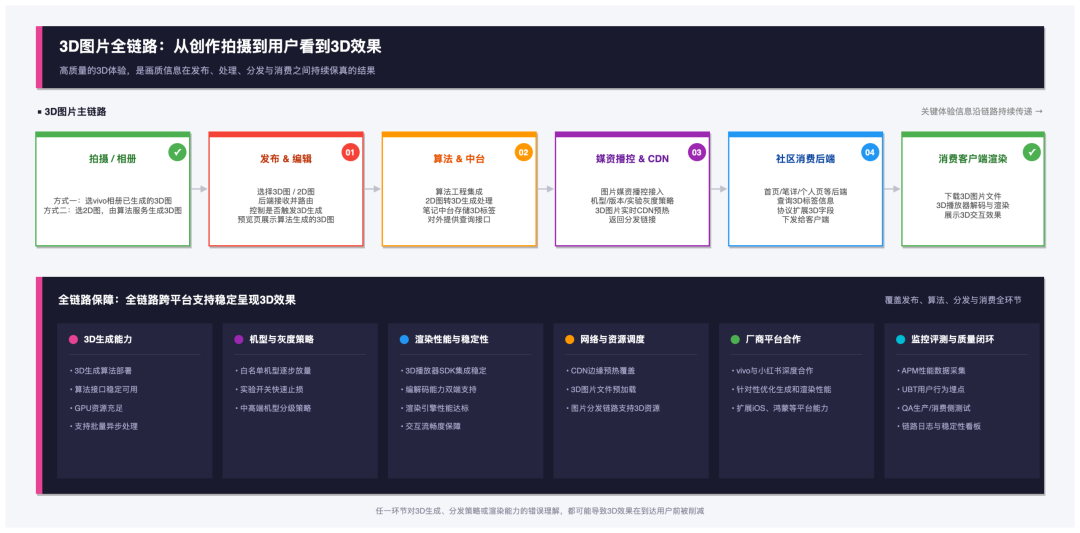This screenshot has height=533, width=1080.
Task: Click the bullet 3D播放器SDK集成稳定
Action: (x=443, y=370)
